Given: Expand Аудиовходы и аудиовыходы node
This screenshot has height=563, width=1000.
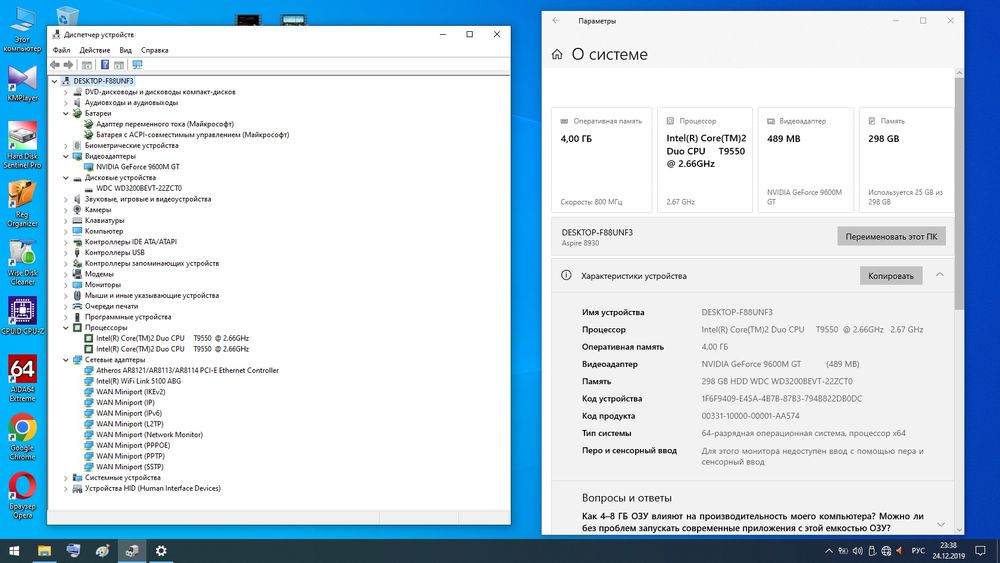Looking at the screenshot, I should pyautogui.click(x=66, y=103).
